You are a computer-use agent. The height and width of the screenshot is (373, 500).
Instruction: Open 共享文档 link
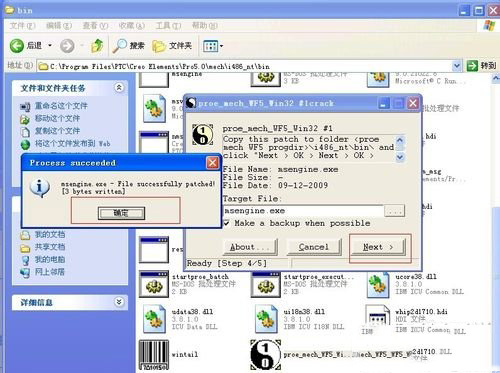(x=50, y=247)
